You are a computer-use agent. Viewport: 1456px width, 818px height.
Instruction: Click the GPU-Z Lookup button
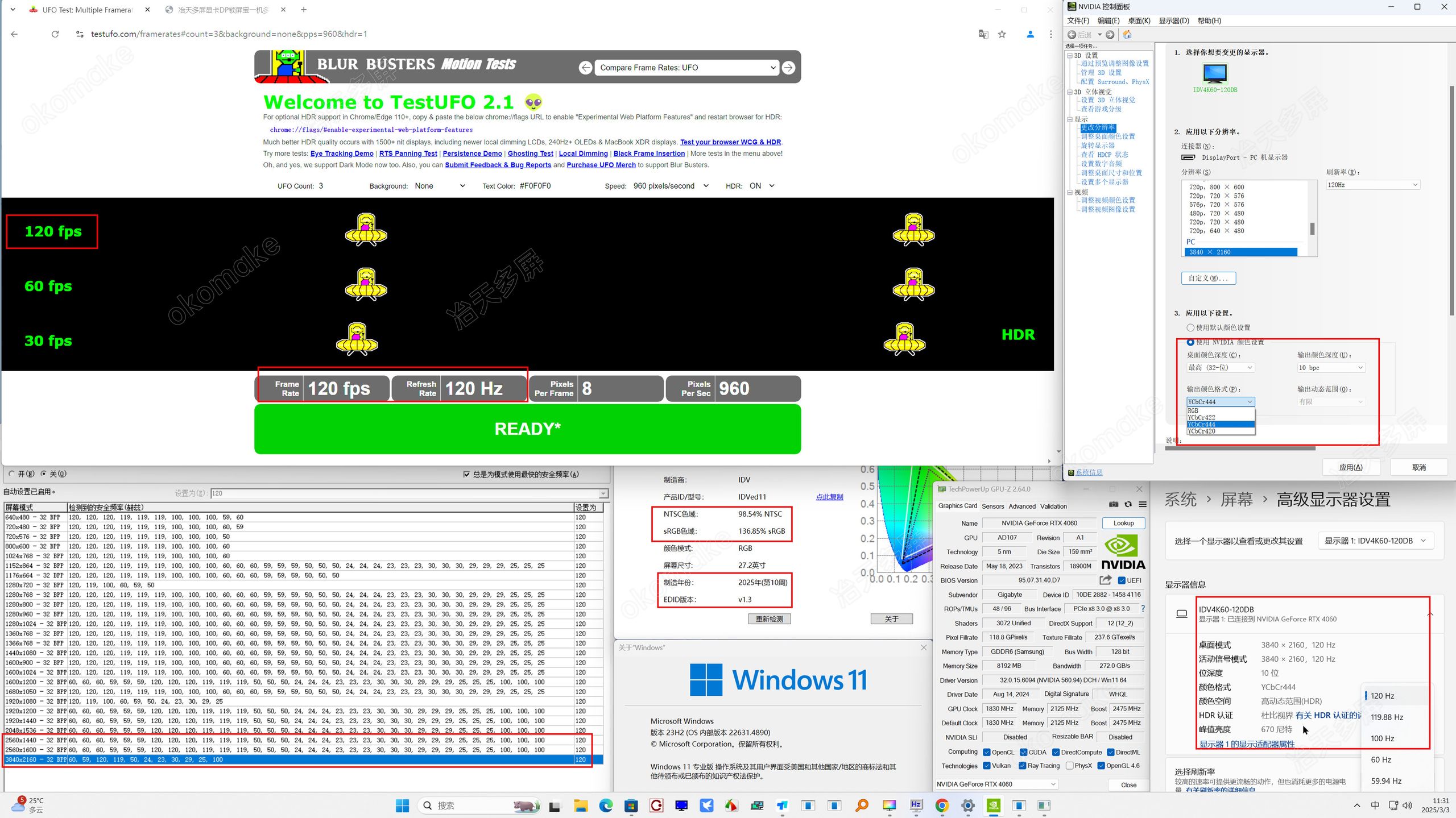point(1123,523)
